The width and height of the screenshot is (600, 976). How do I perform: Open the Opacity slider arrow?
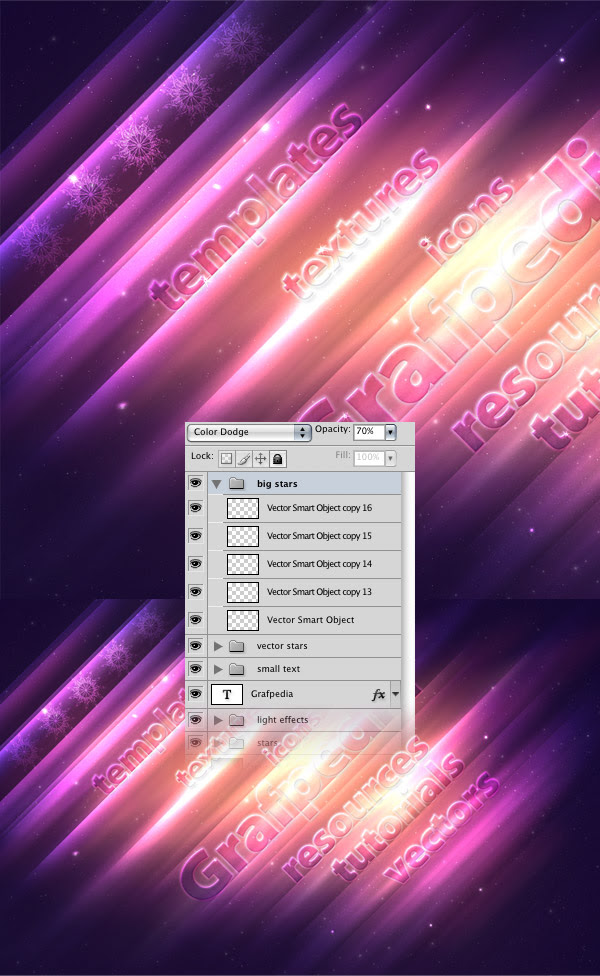point(390,431)
